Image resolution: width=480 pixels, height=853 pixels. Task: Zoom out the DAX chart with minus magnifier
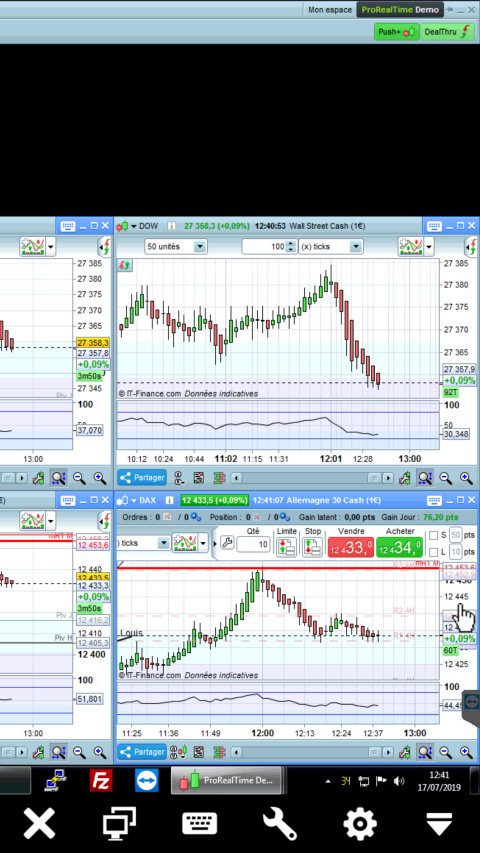445,752
